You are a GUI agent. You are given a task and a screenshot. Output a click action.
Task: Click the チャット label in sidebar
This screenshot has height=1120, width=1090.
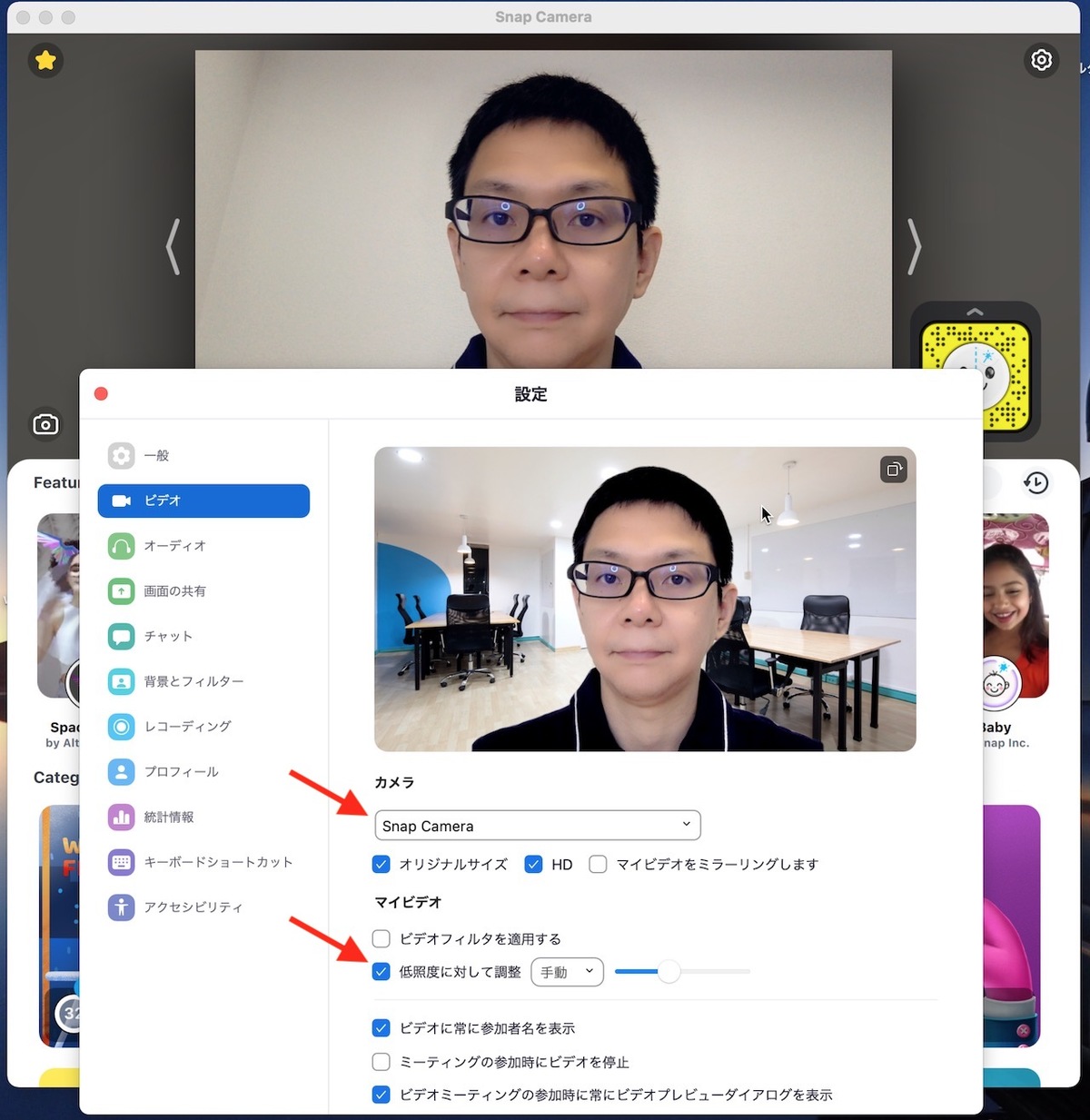[168, 636]
